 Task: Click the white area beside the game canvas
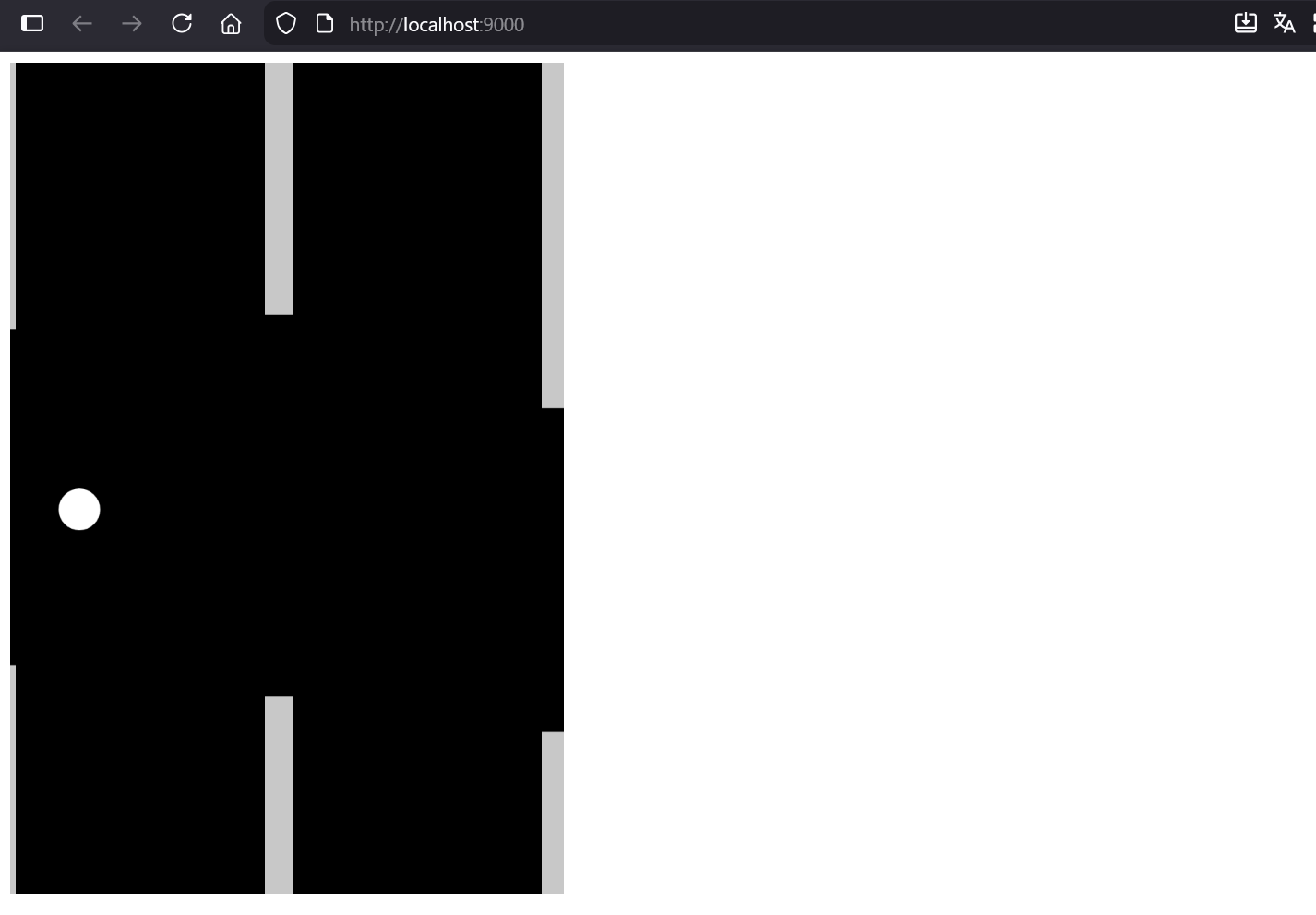click(x=923, y=462)
